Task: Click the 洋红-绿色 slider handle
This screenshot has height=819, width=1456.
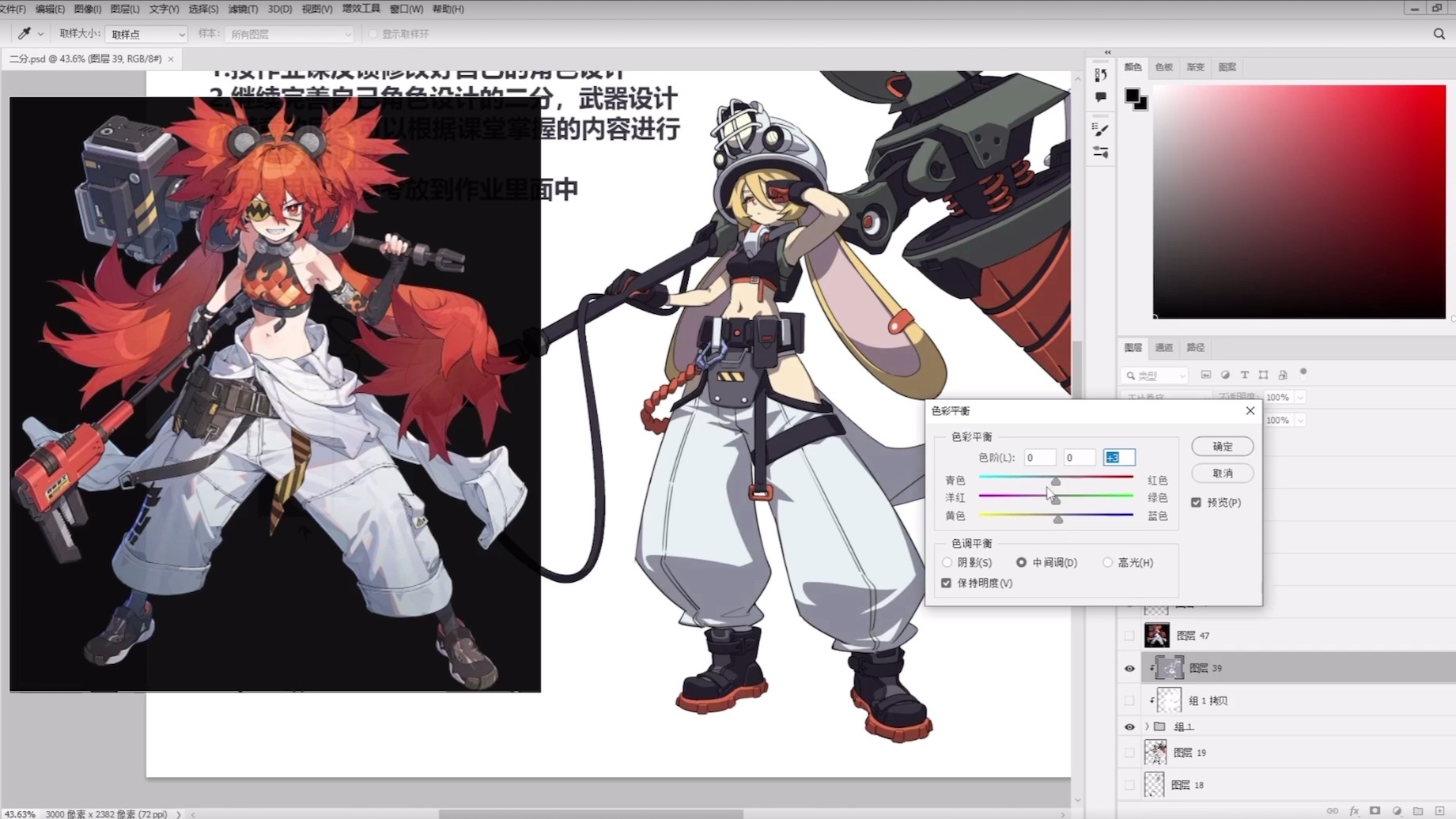Action: 1056,500
